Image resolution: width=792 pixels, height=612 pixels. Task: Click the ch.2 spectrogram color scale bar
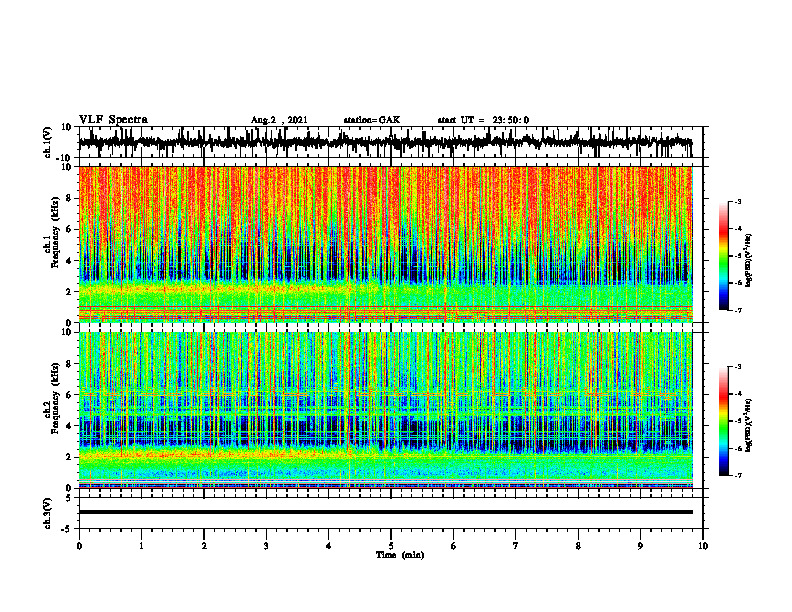pyautogui.click(x=723, y=421)
